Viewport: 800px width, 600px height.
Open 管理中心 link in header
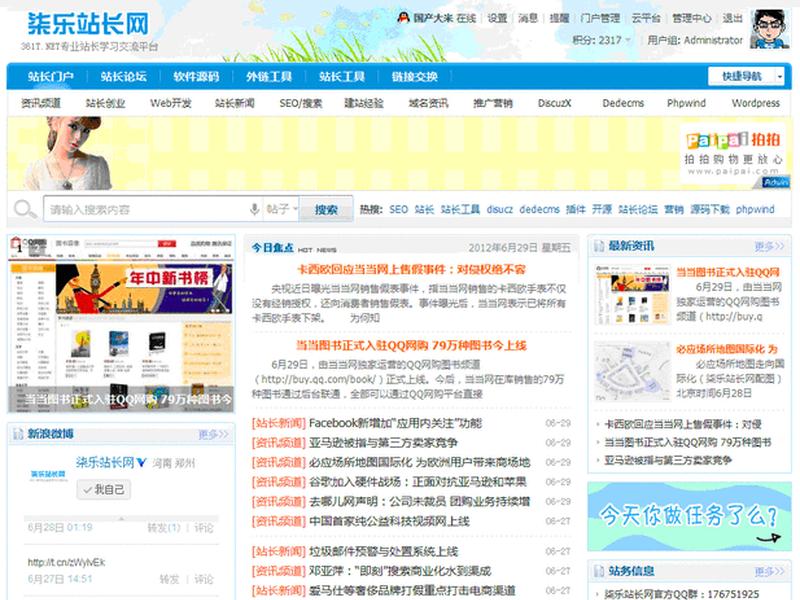[691, 18]
